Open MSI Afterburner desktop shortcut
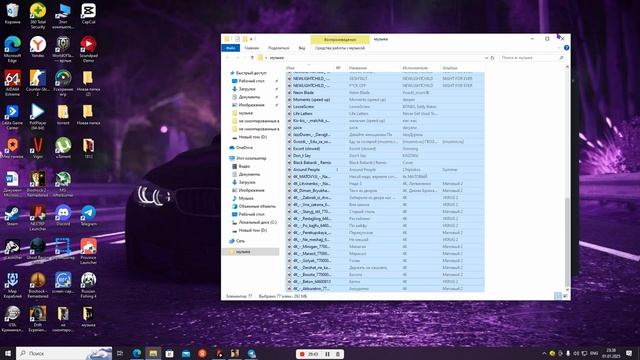640x360 pixels. [63, 184]
